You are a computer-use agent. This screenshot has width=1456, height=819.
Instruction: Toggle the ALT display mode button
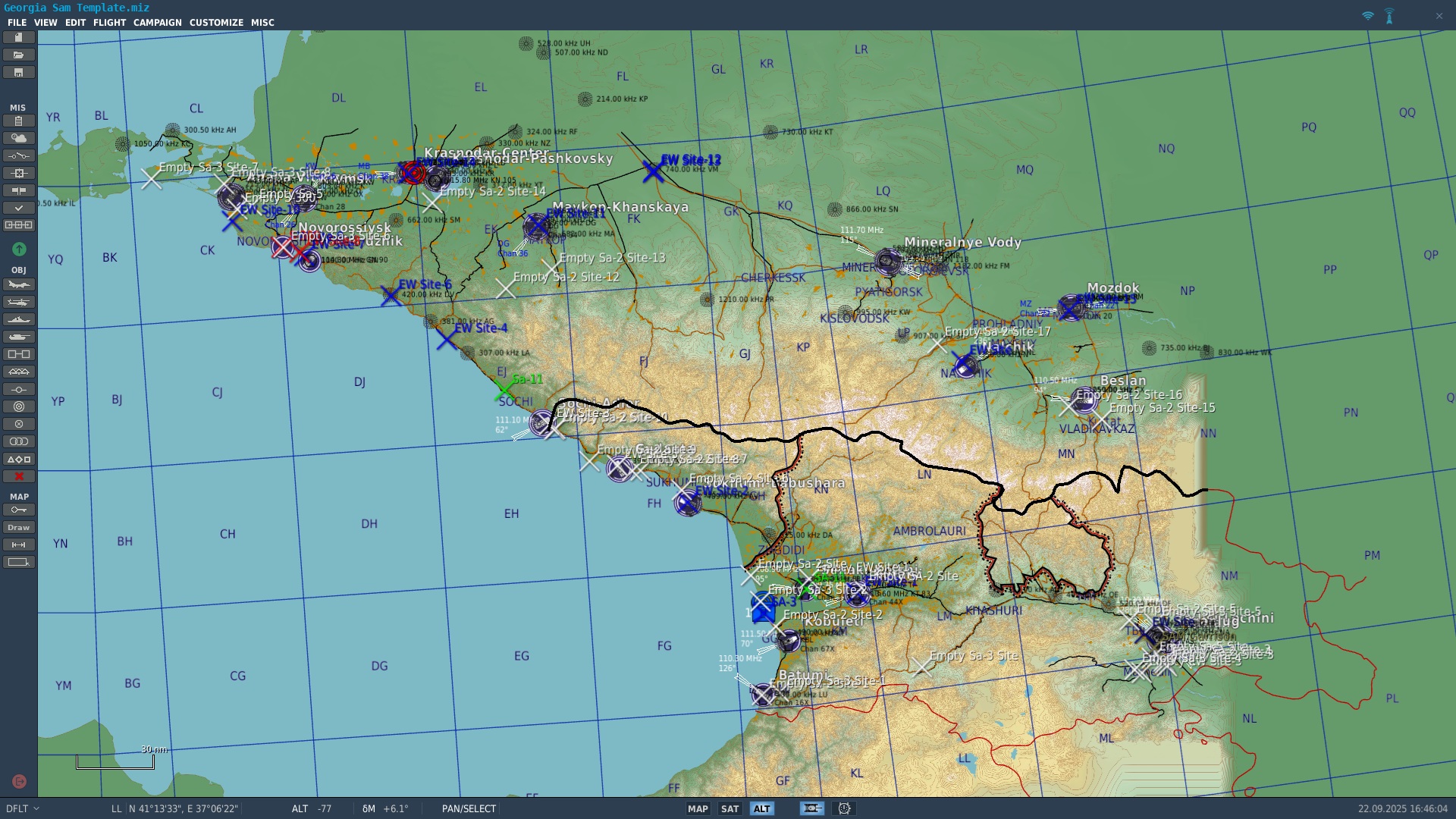763,808
